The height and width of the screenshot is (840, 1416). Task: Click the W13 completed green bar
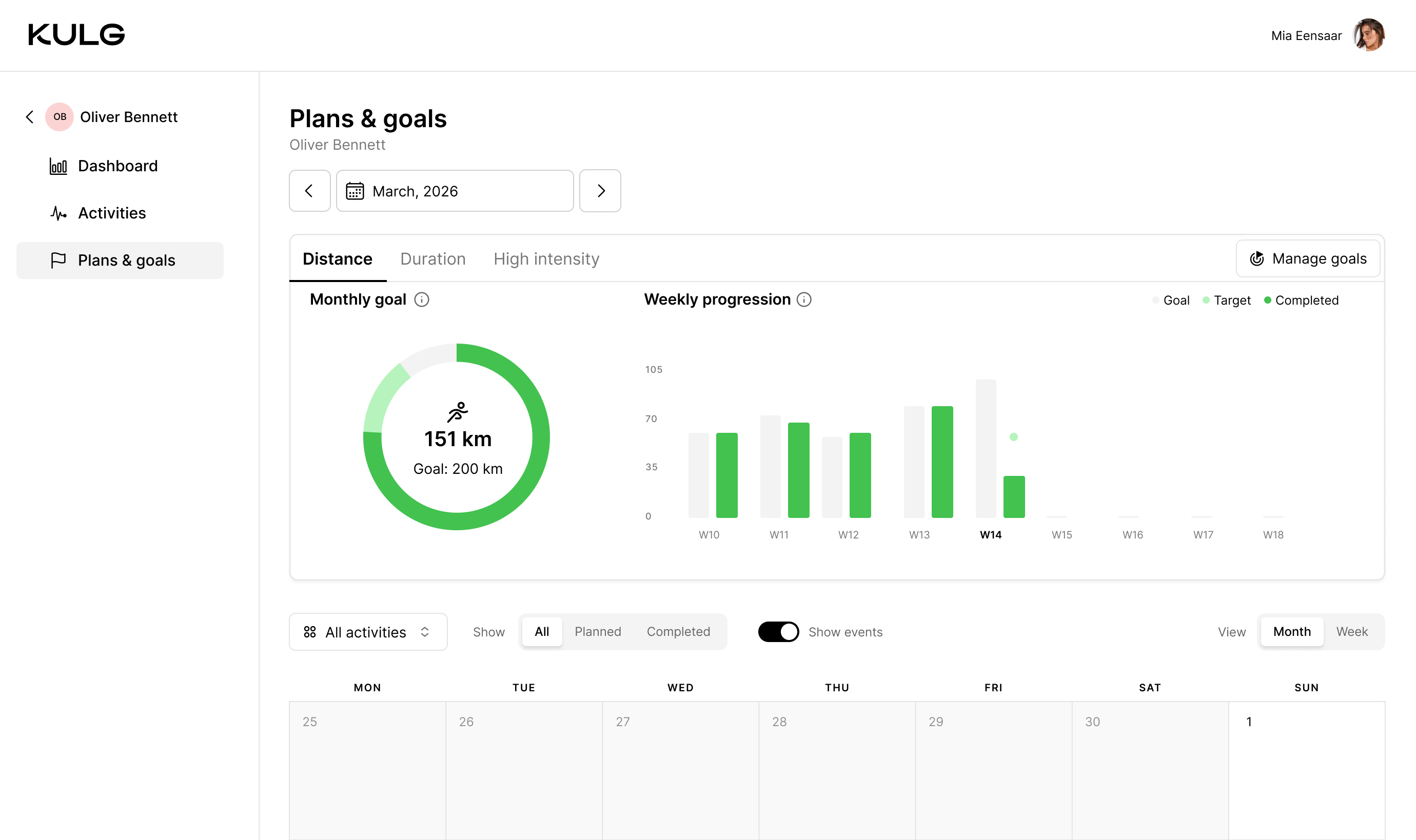941,462
